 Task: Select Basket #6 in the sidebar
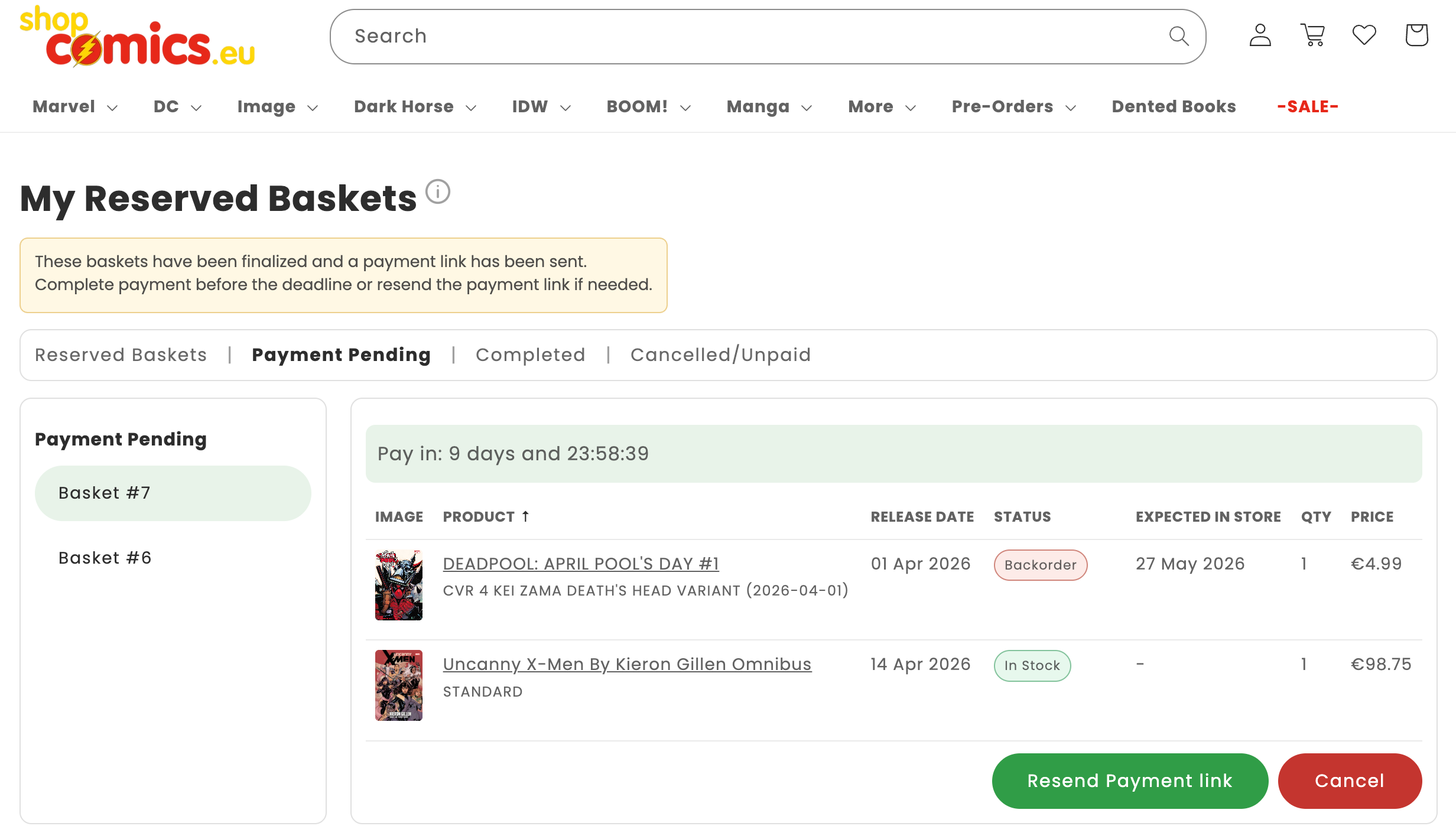coord(173,558)
